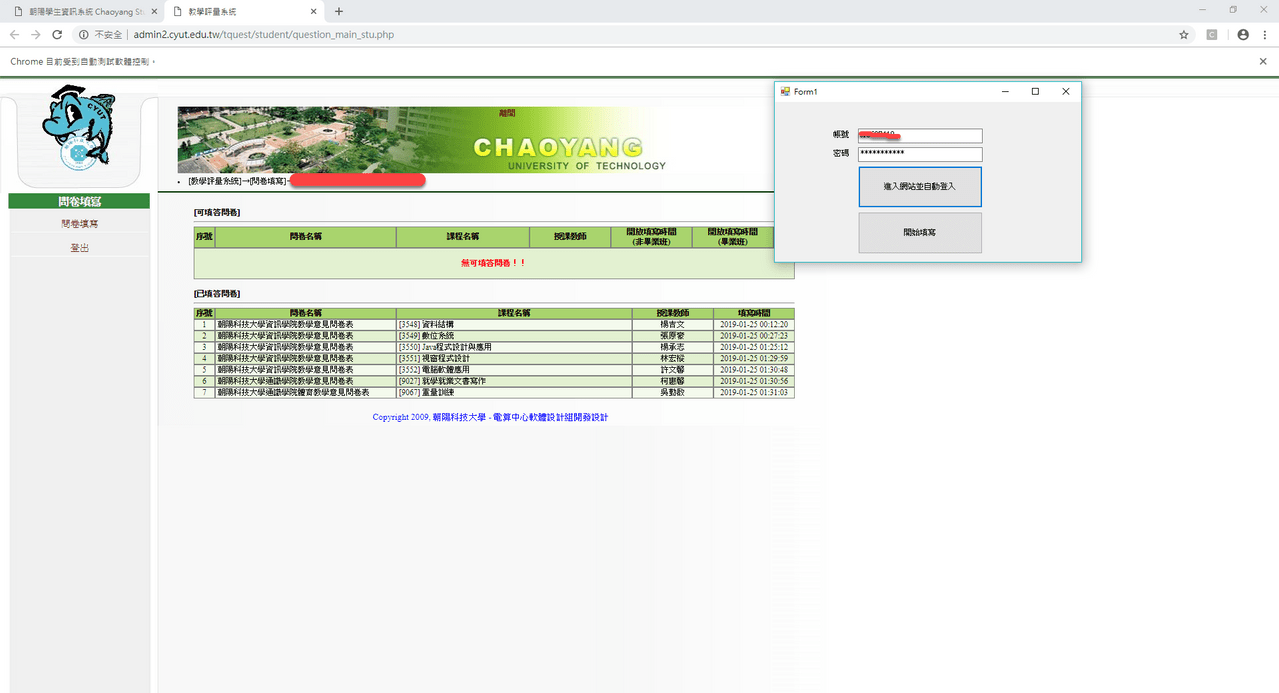Screen dimensions: 1279x693
Task: Close the 教學評量系統 tab
Action: pos(314,11)
